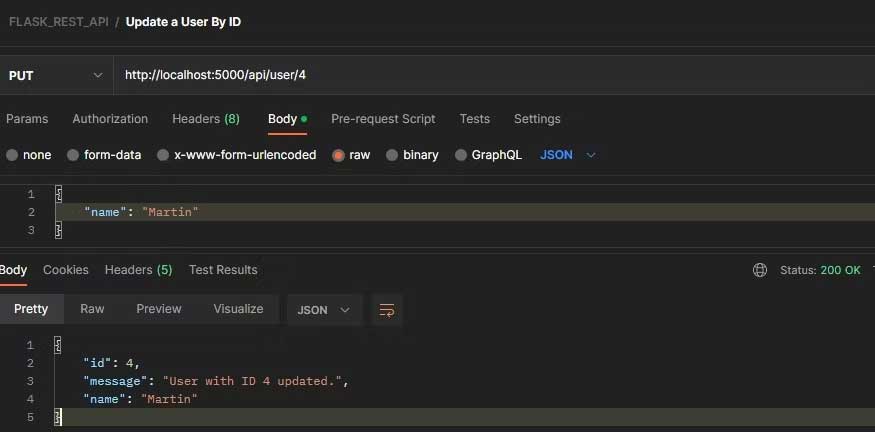Click the Raw response view button

(92, 309)
